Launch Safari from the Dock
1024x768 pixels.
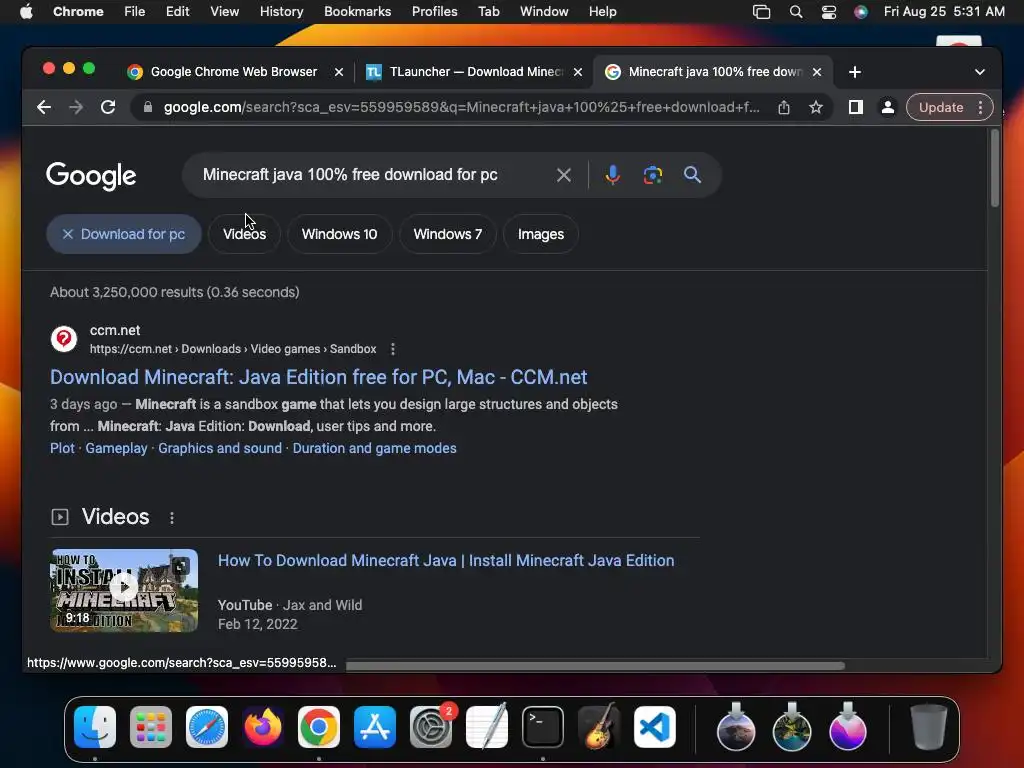(207, 727)
